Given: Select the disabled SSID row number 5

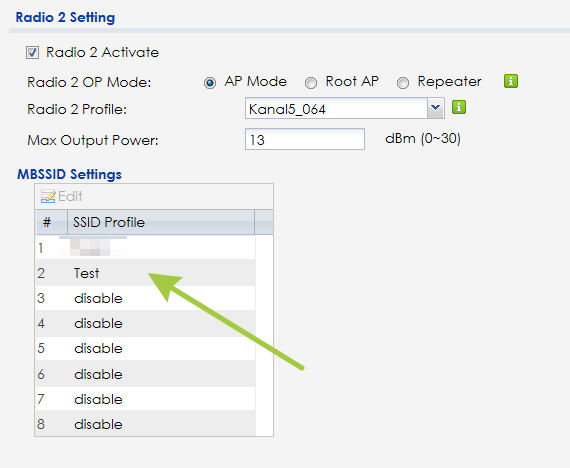Looking at the screenshot, I should pyautogui.click(x=145, y=348).
